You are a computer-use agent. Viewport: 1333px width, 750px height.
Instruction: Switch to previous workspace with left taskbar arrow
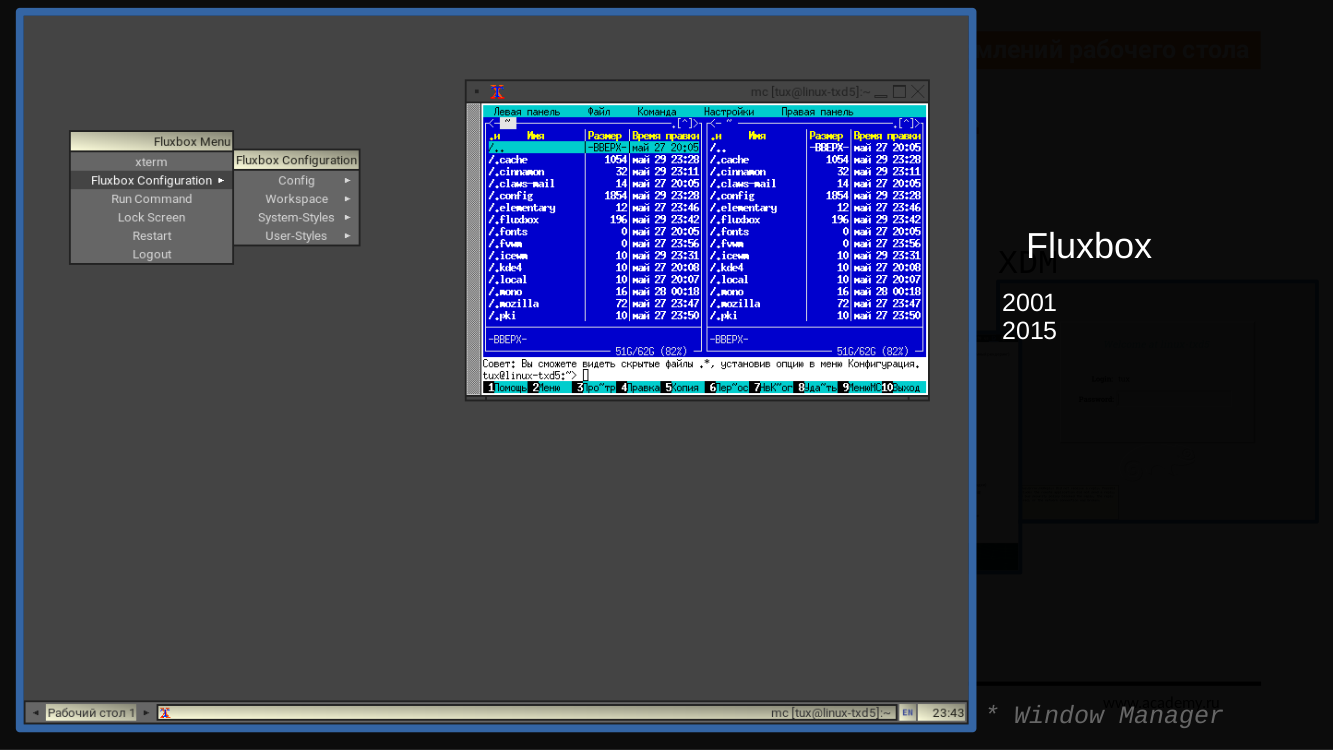[36, 713]
